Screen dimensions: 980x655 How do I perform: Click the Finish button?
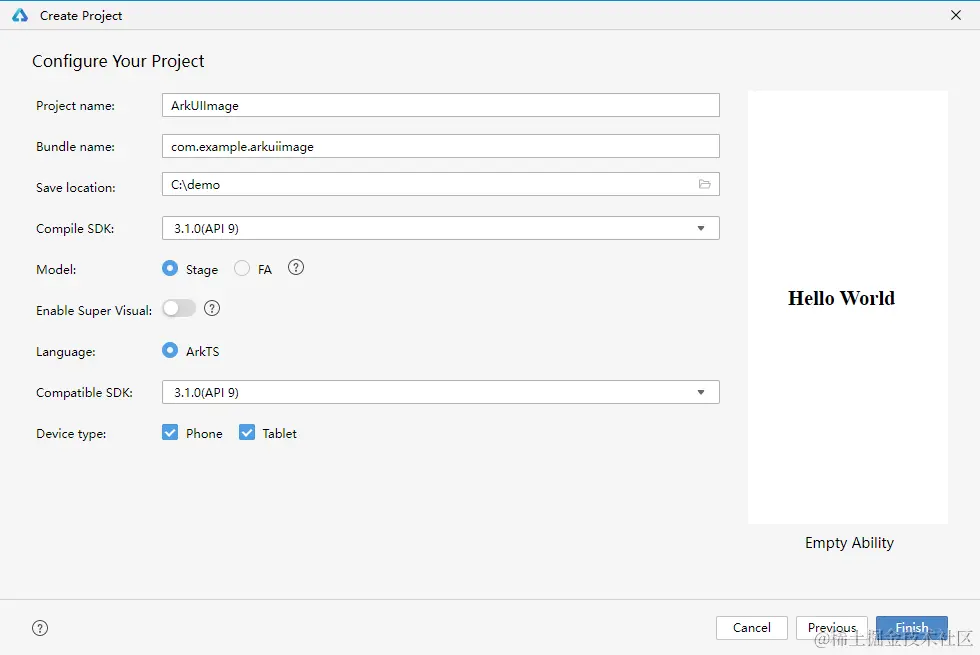912,628
